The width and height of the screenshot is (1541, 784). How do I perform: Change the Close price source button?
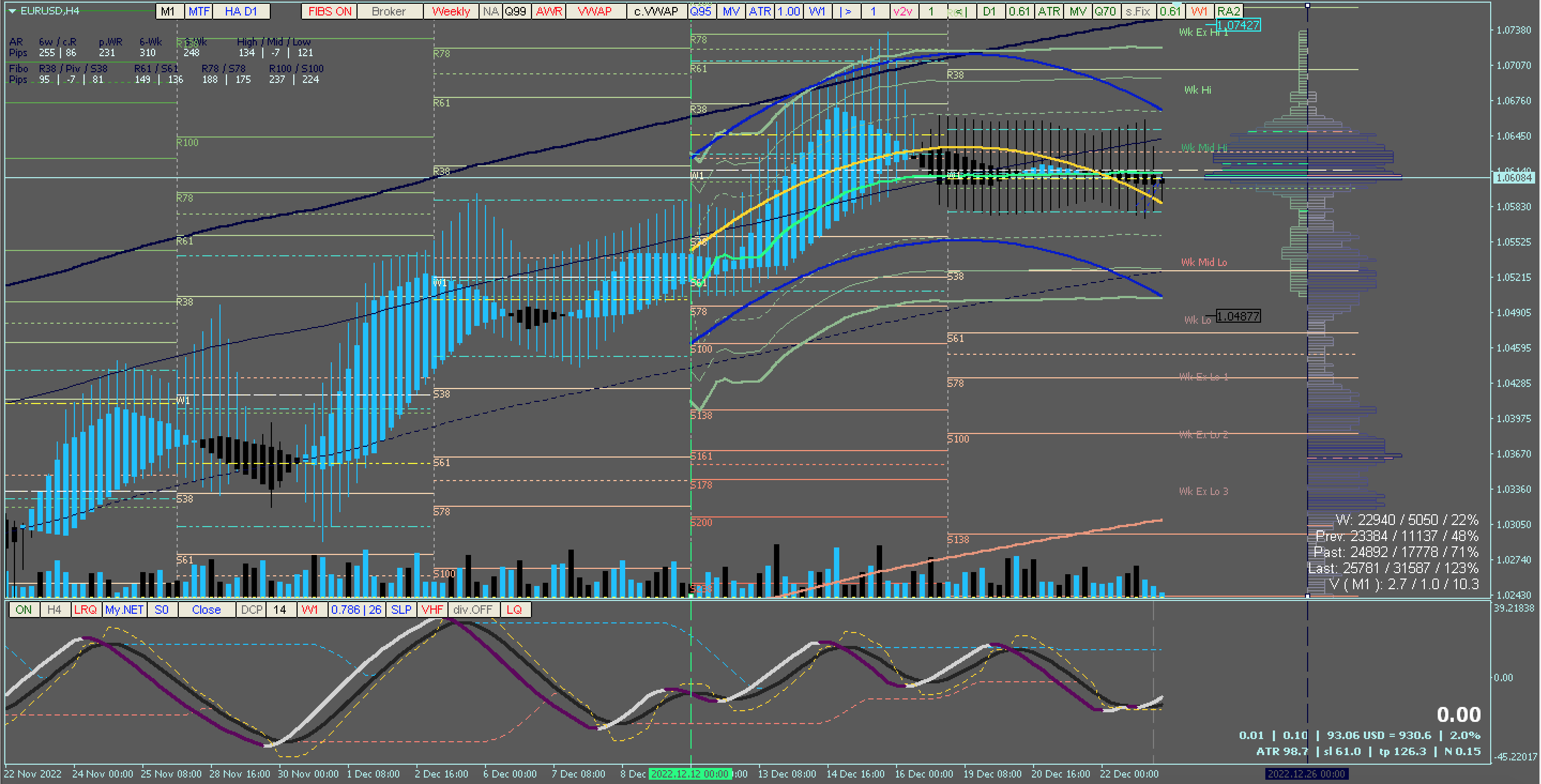tap(207, 610)
